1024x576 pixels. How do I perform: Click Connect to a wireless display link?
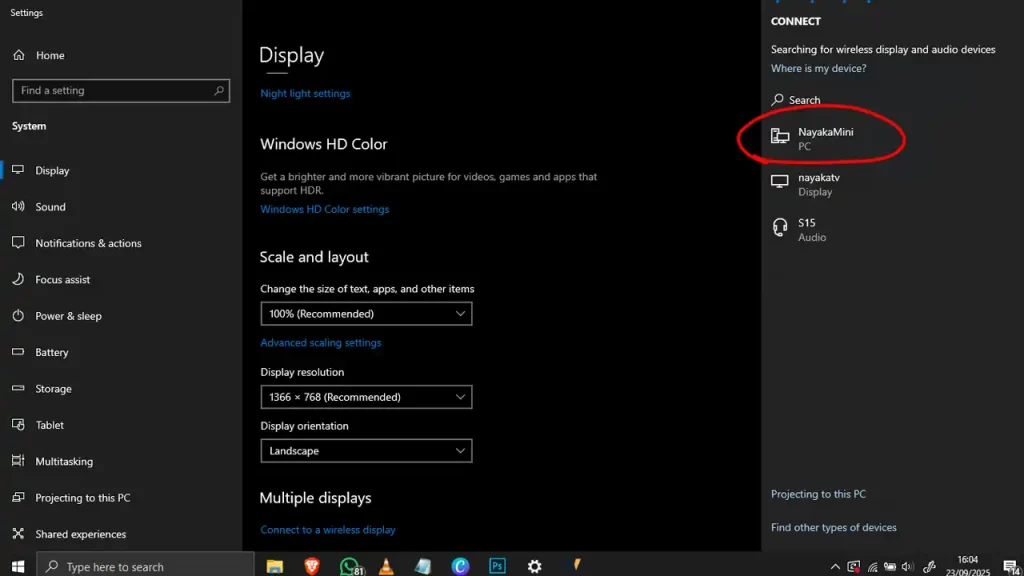coord(328,530)
